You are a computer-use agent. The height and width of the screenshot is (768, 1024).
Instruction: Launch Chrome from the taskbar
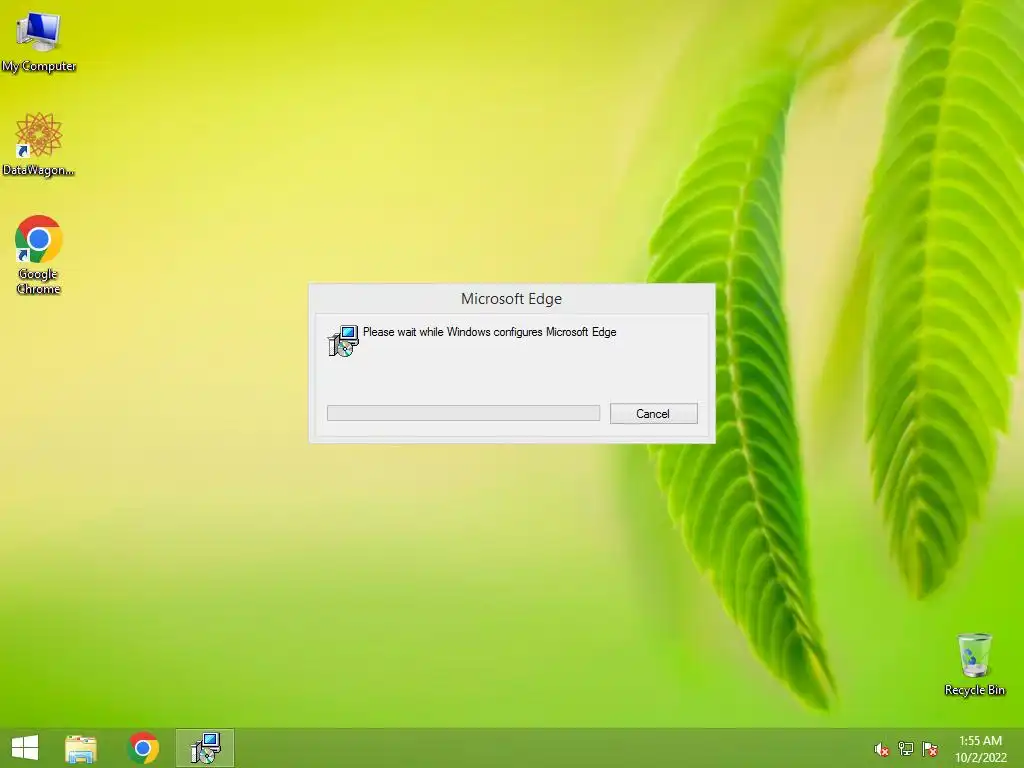(x=143, y=748)
